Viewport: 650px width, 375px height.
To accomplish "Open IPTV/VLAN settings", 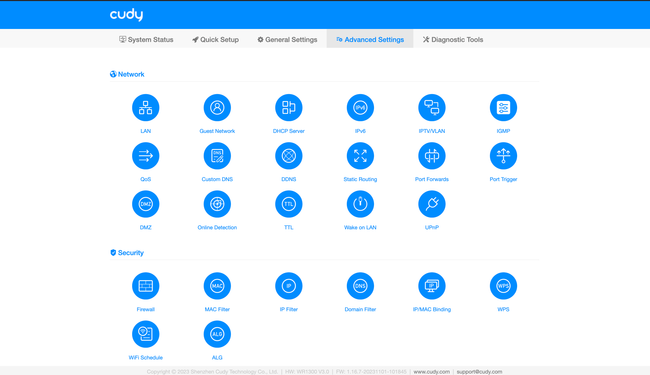I will pyautogui.click(x=432, y=108).
